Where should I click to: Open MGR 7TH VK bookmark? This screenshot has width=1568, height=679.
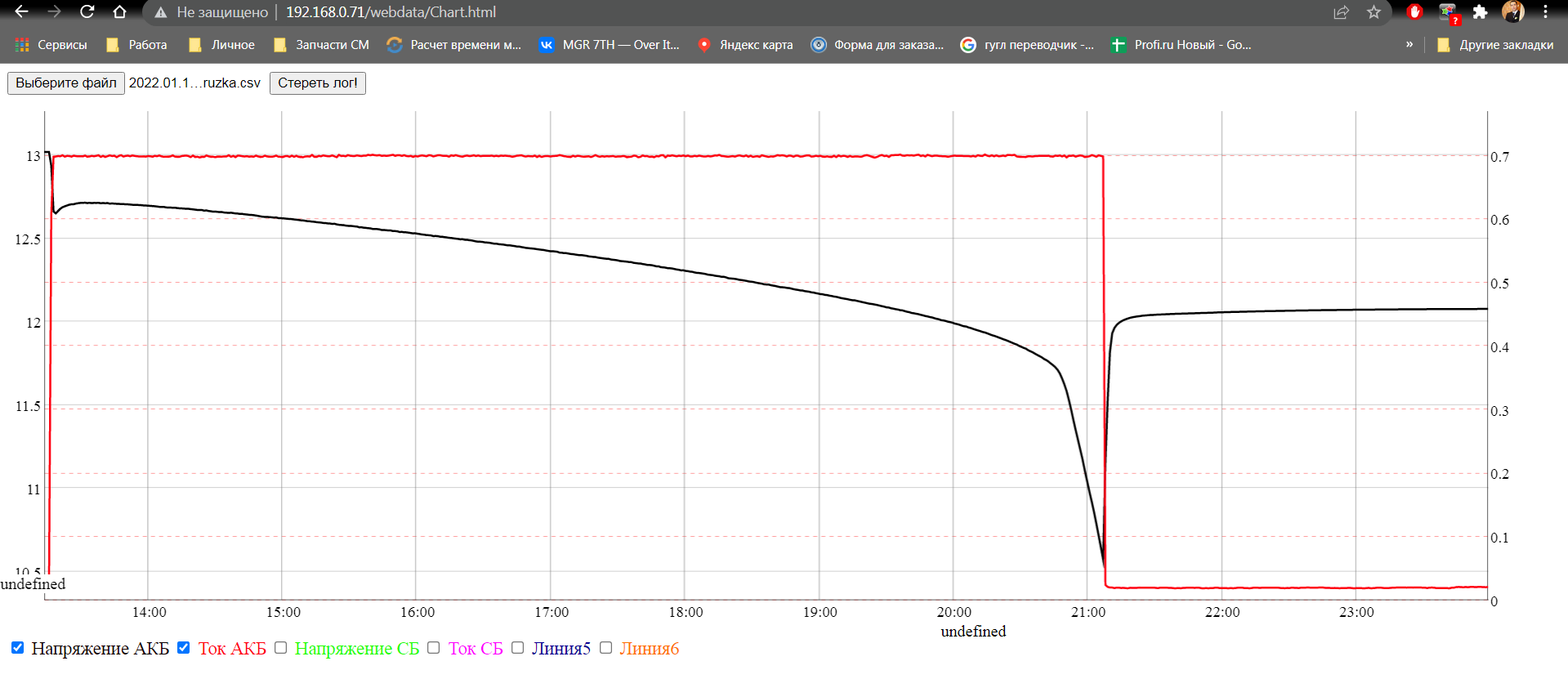(x=609, y=45)
